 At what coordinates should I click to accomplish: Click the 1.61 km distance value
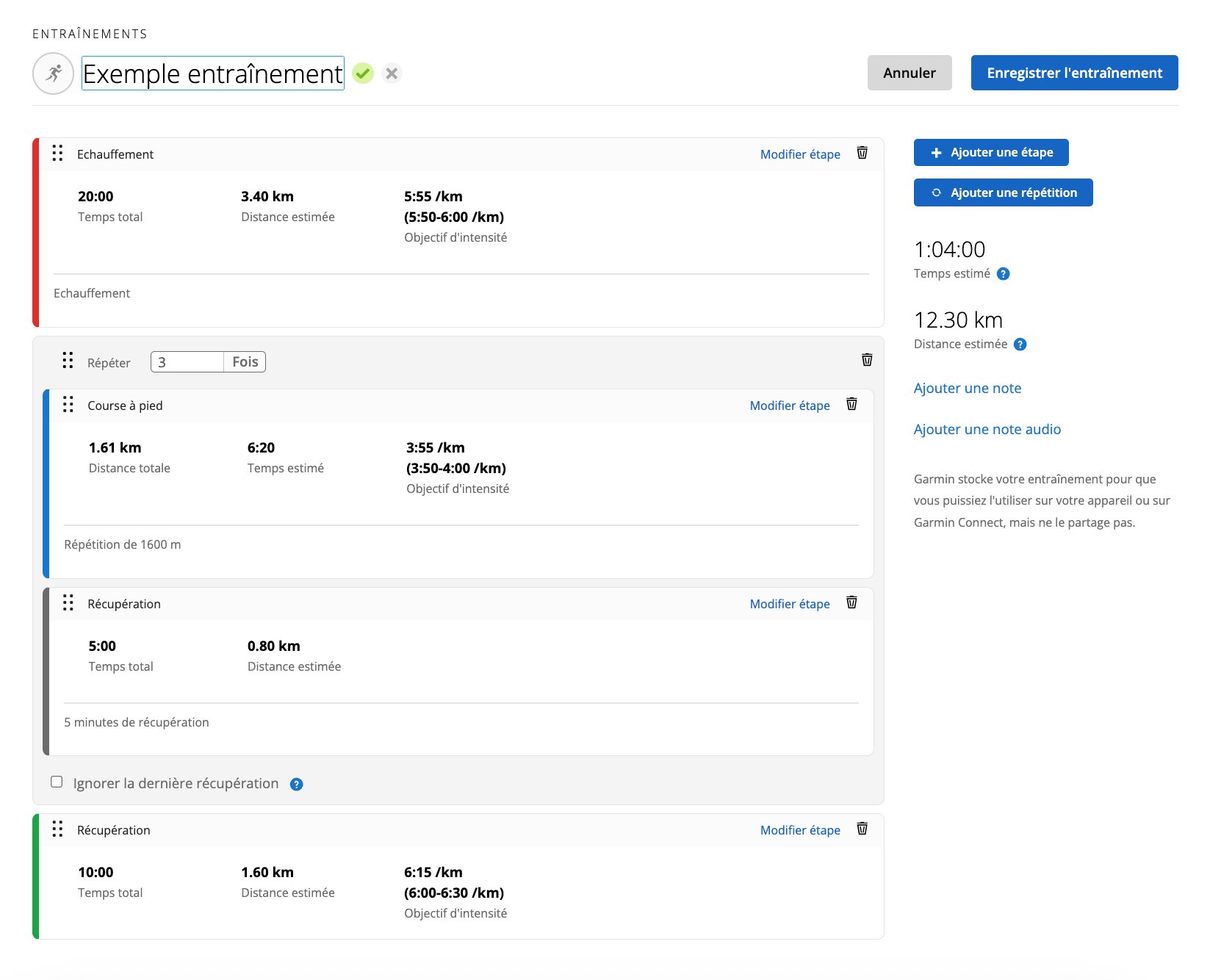[x=115, y=447]
